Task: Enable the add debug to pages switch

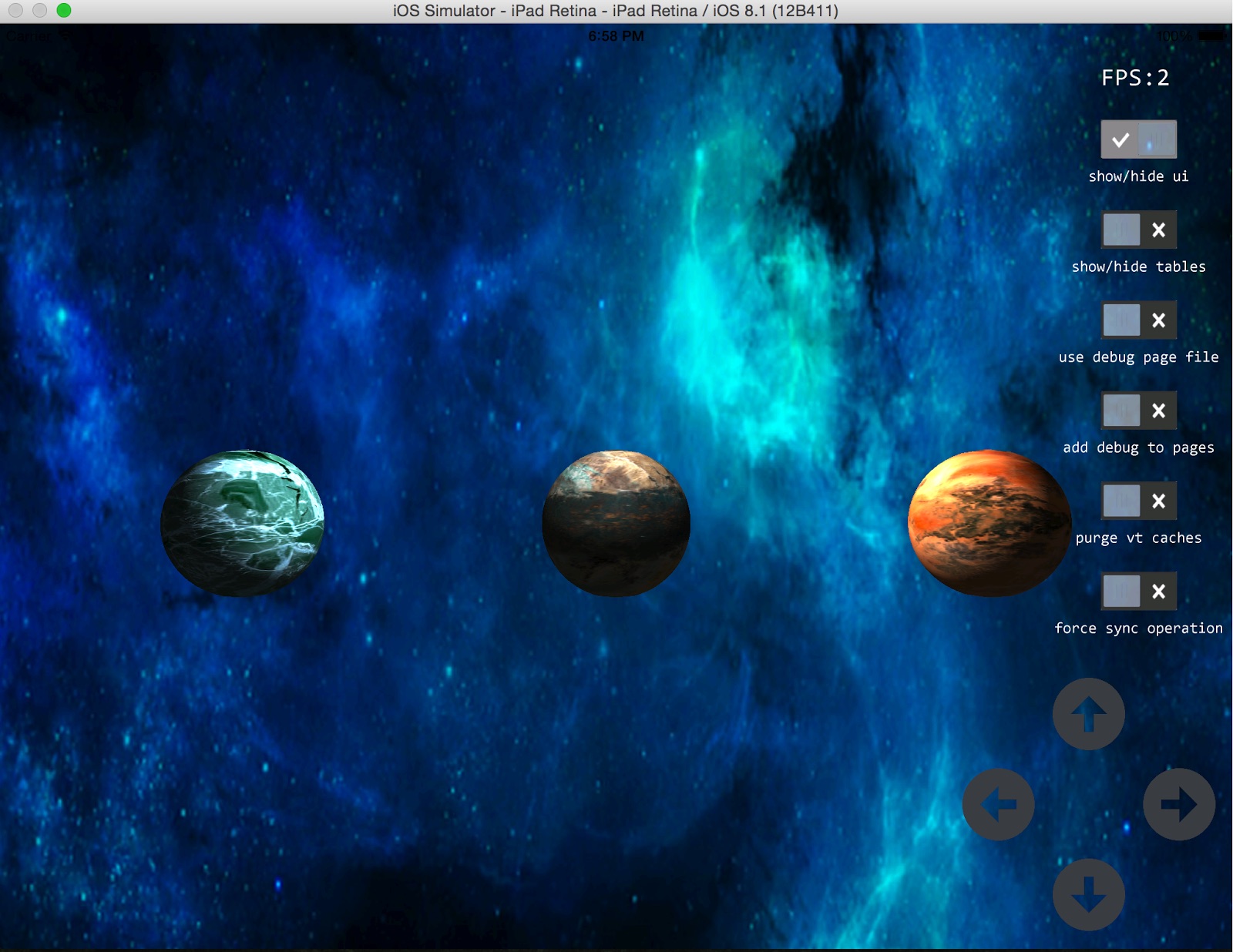Action: 1139,411
